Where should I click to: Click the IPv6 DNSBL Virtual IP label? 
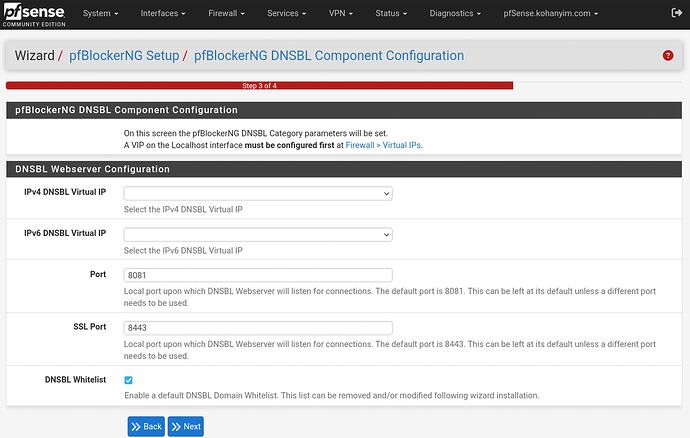tap(65, 233)
